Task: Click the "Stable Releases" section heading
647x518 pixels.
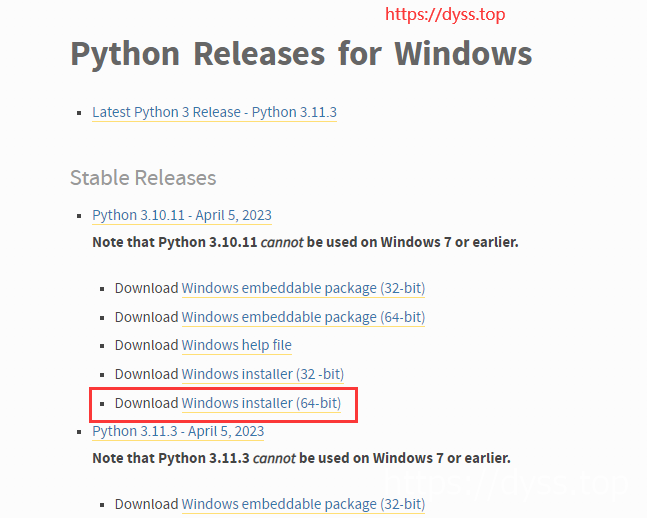Action: [143, 178]
